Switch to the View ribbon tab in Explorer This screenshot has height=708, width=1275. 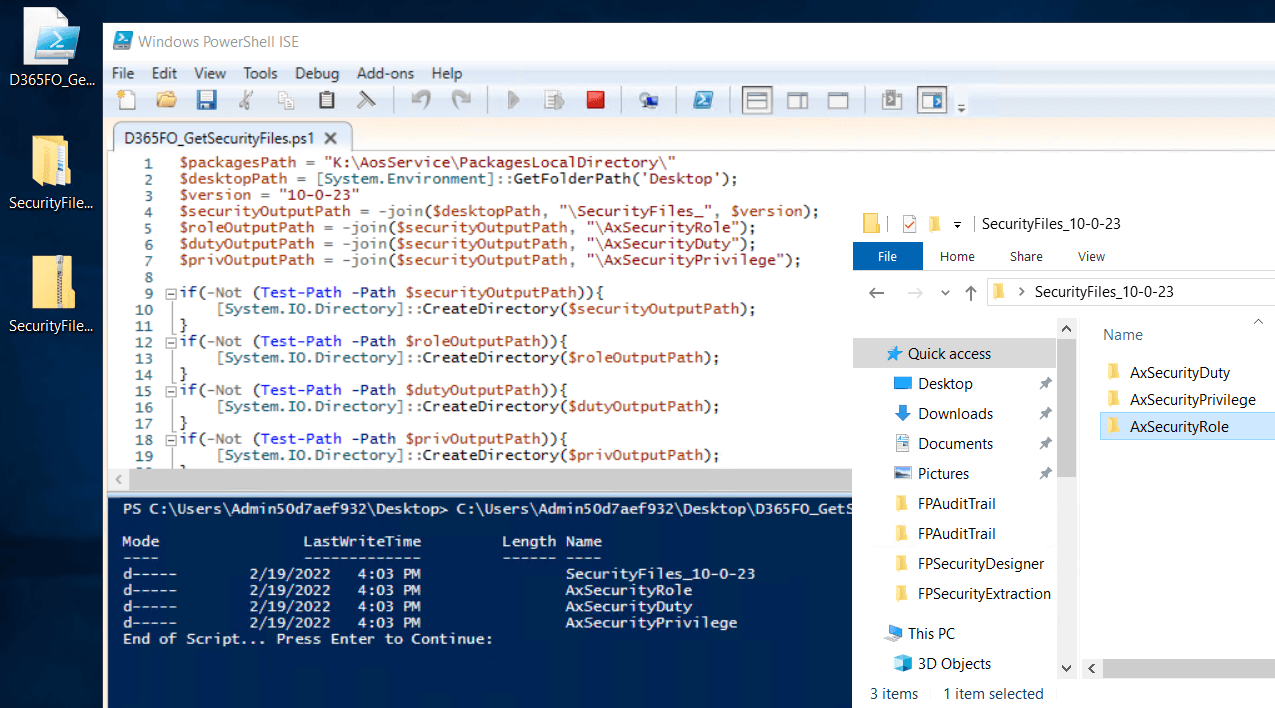1091,256
